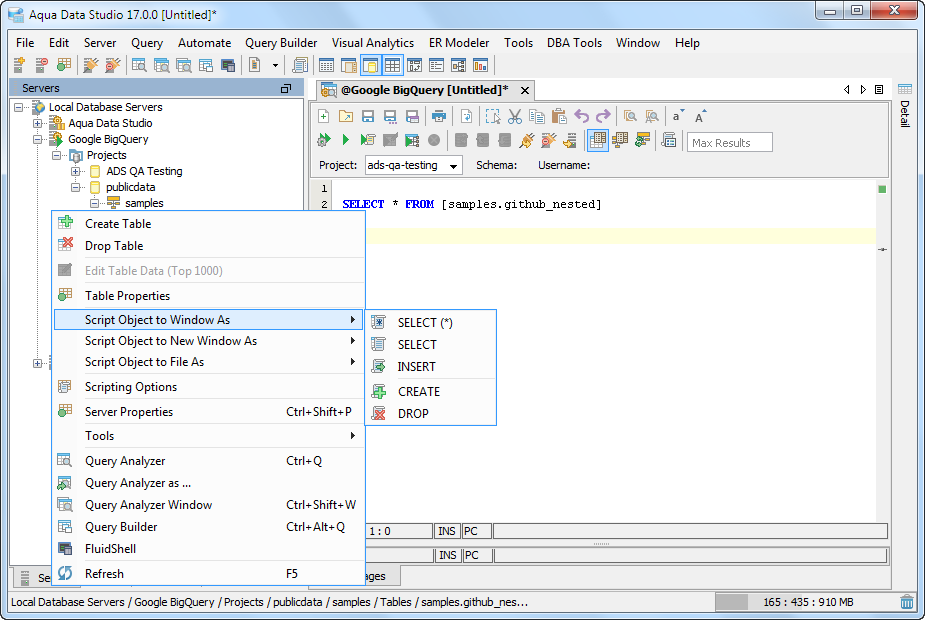The height and width of the screenshot is (620, 925).
Task: Toggle the highlighted window layout icon in main toolbar
Action: pos(370,65)
